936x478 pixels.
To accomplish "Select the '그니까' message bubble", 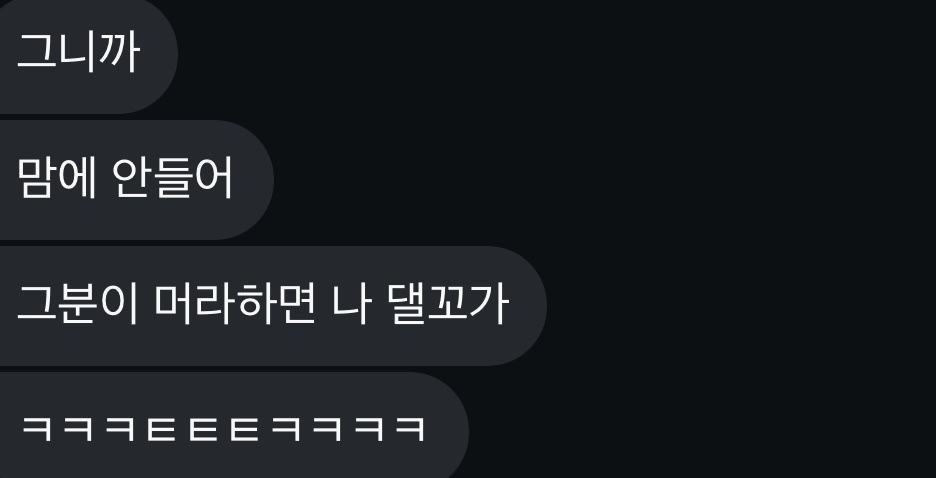I will (x=88, y=55).
